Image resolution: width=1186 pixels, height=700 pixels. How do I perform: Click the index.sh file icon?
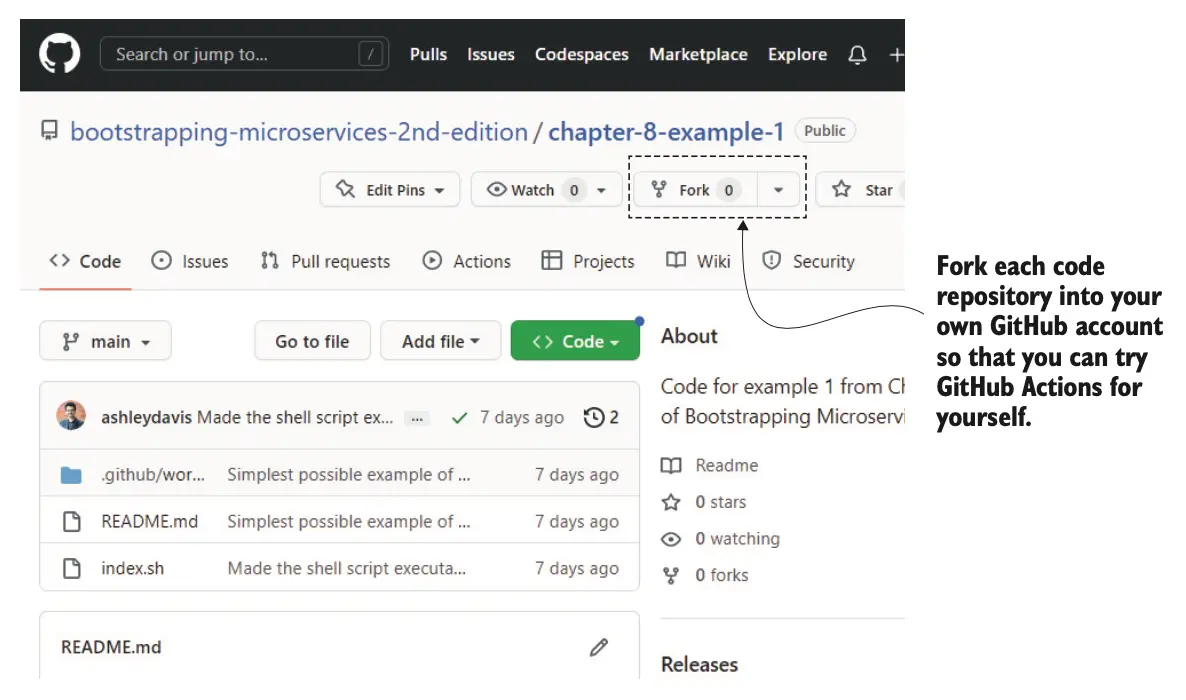71,568
